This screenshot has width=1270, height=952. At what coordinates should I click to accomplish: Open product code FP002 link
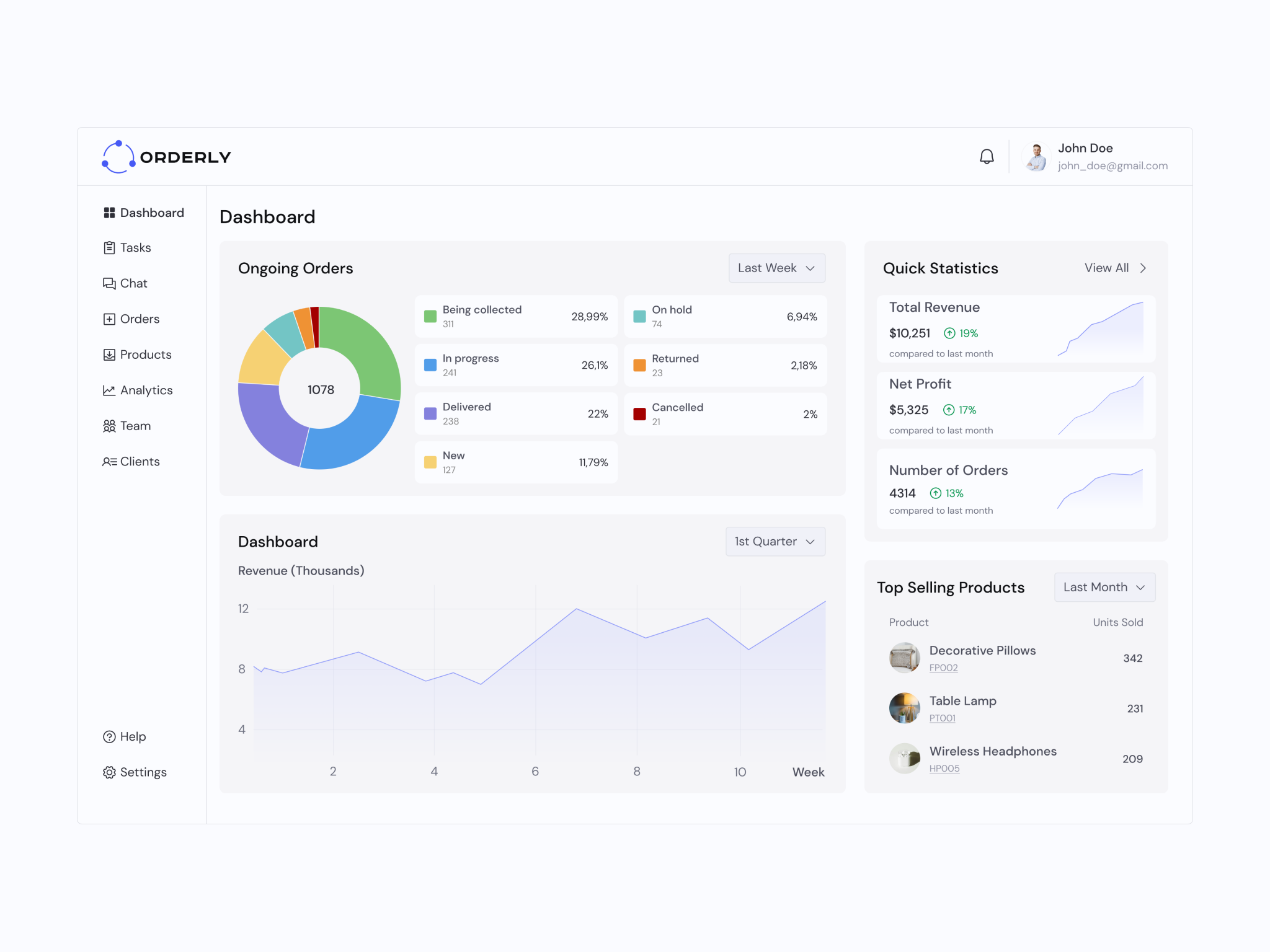pyautogui.click(x=943, y=668)
